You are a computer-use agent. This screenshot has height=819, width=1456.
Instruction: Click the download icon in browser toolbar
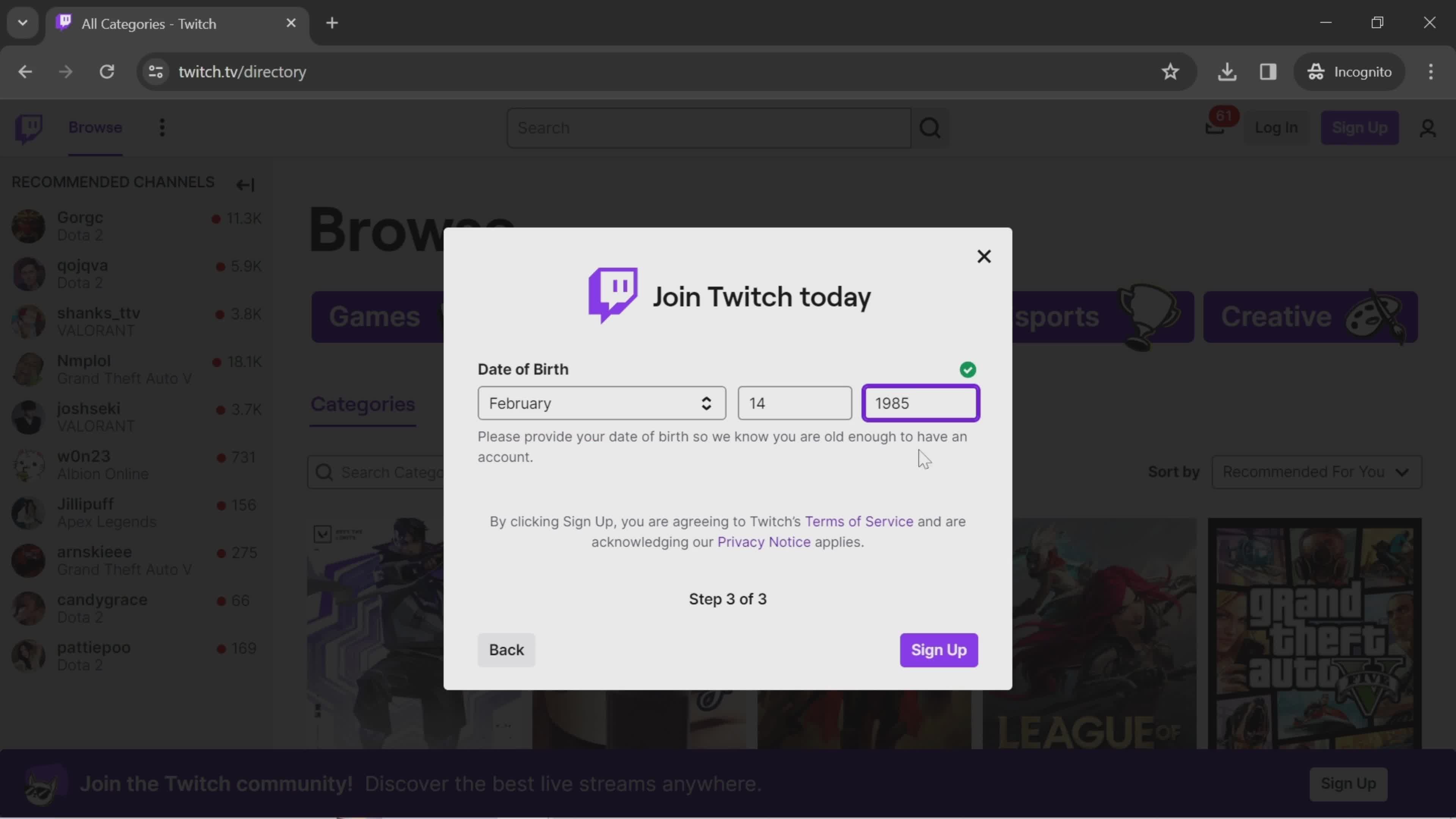tap(1228, 71)
